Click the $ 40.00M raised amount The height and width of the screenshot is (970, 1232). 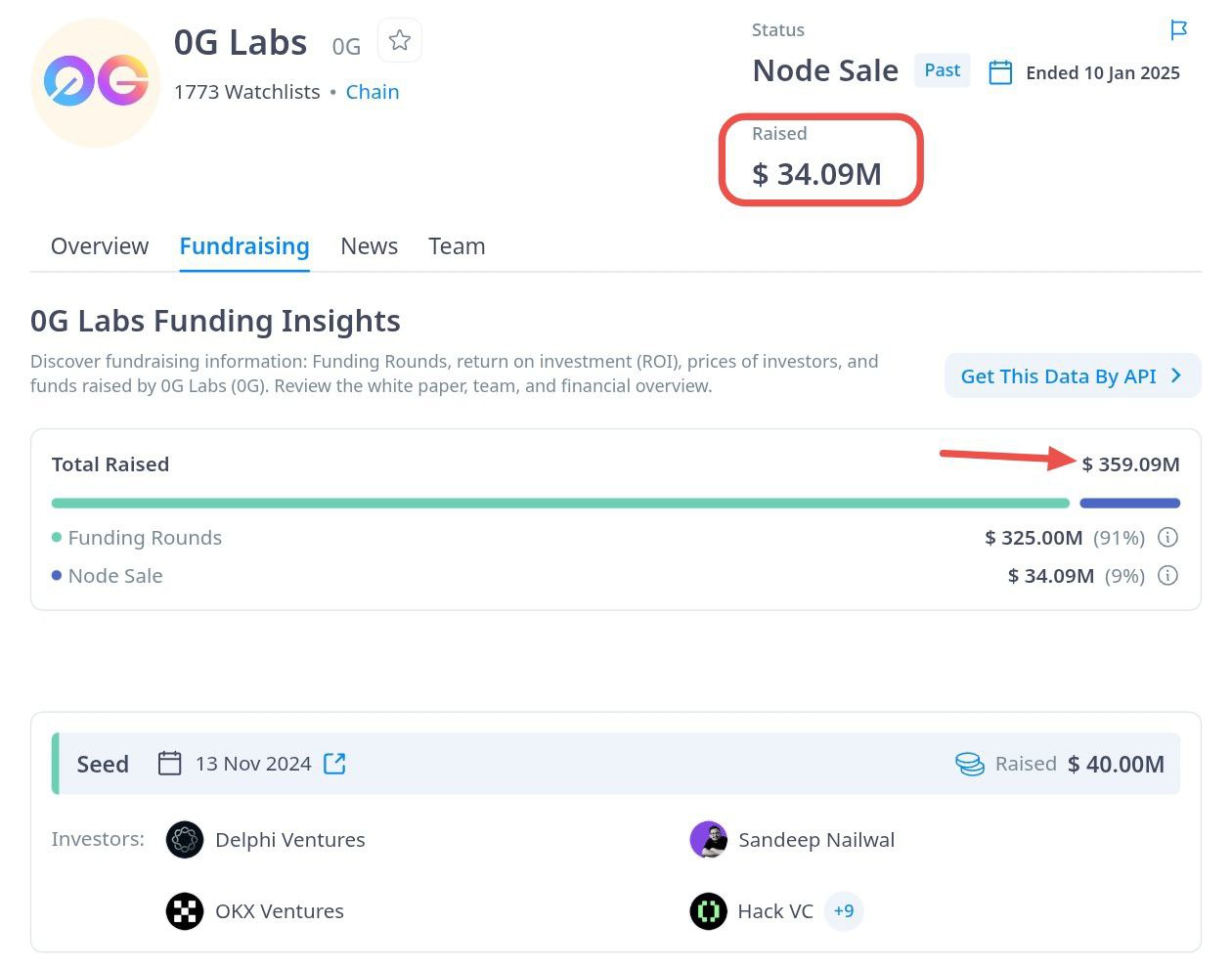(1116, 765)
